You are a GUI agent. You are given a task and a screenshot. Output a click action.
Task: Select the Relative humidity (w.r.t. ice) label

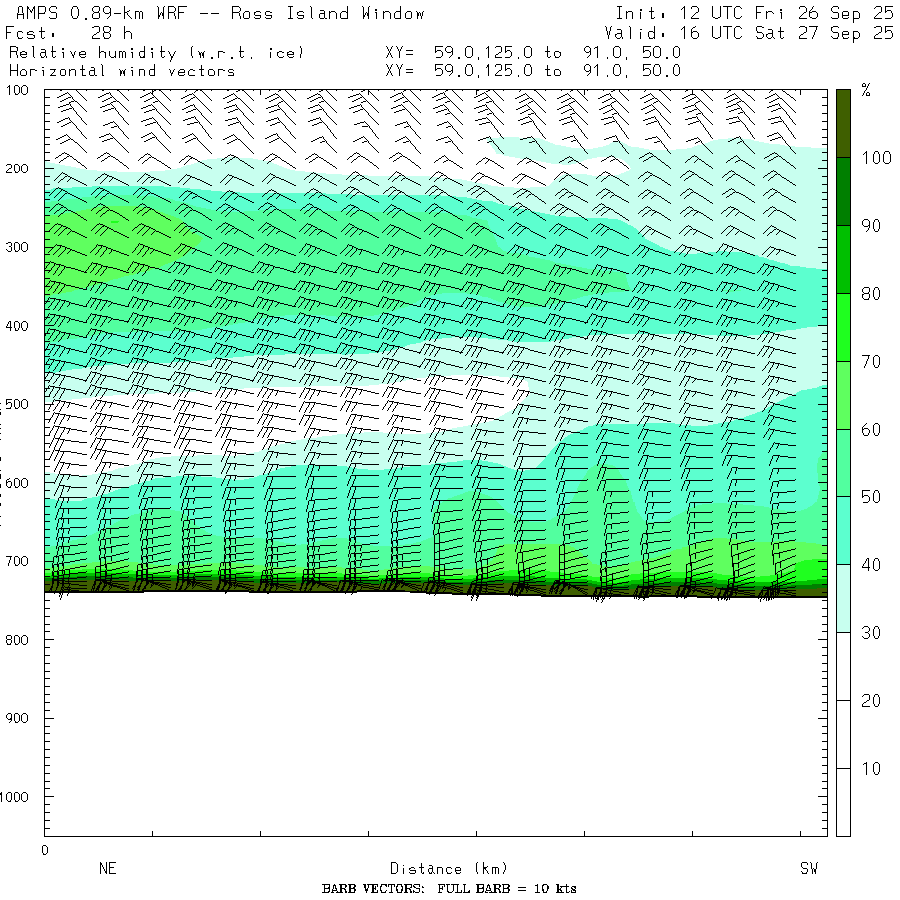(x=156, y=52)
